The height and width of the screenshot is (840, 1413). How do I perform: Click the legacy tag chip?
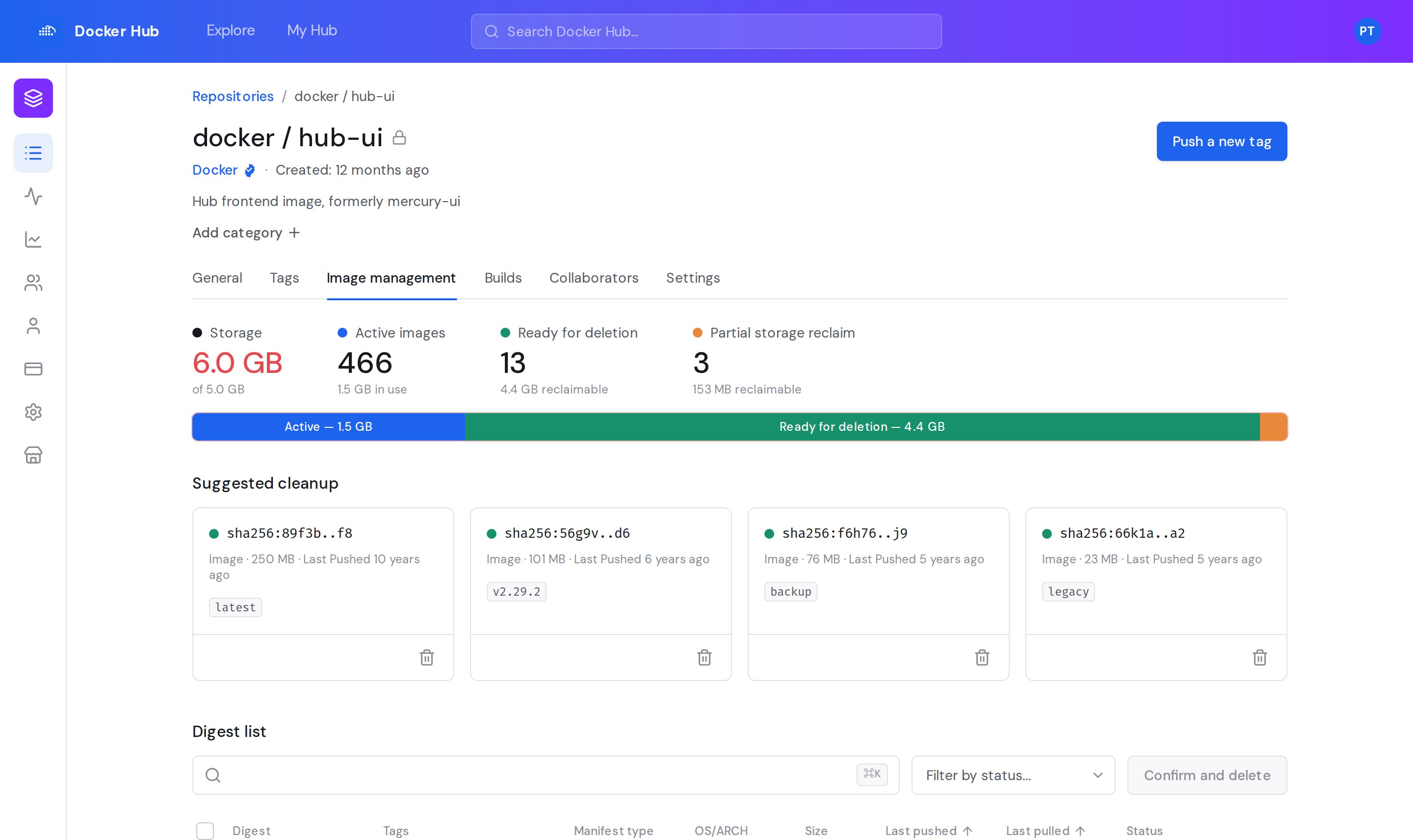point(1069,591)
